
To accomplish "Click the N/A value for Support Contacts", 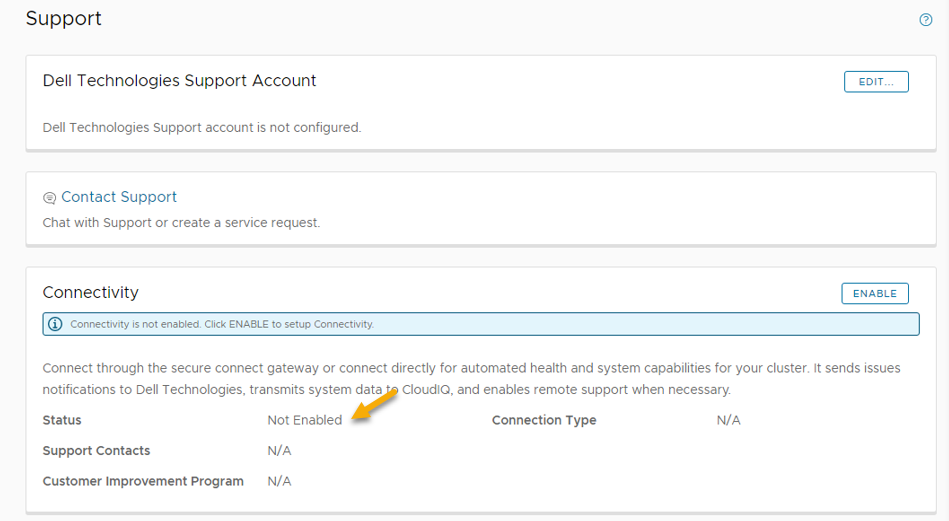I will 279,451.
